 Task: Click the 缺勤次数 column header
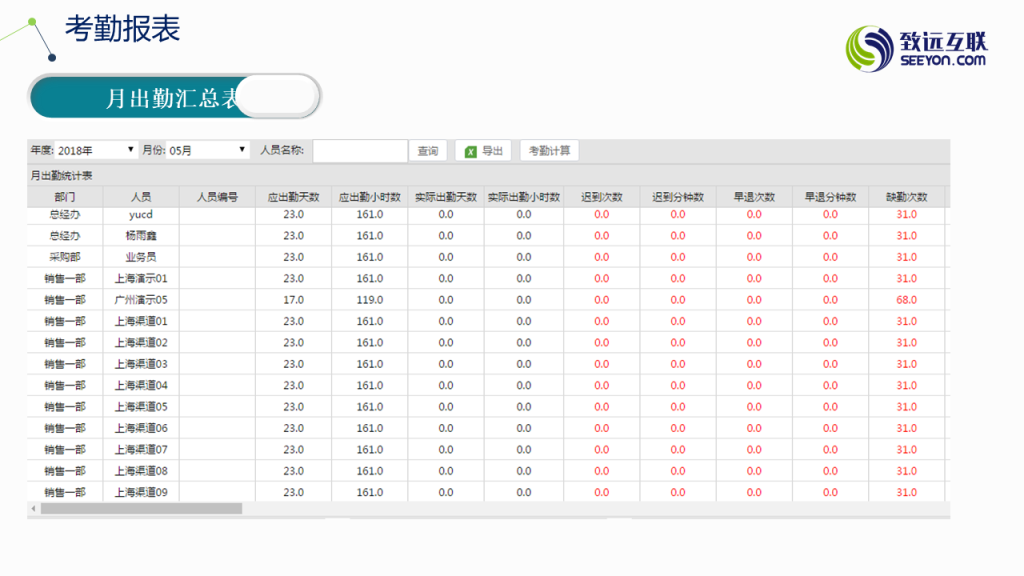906,197
